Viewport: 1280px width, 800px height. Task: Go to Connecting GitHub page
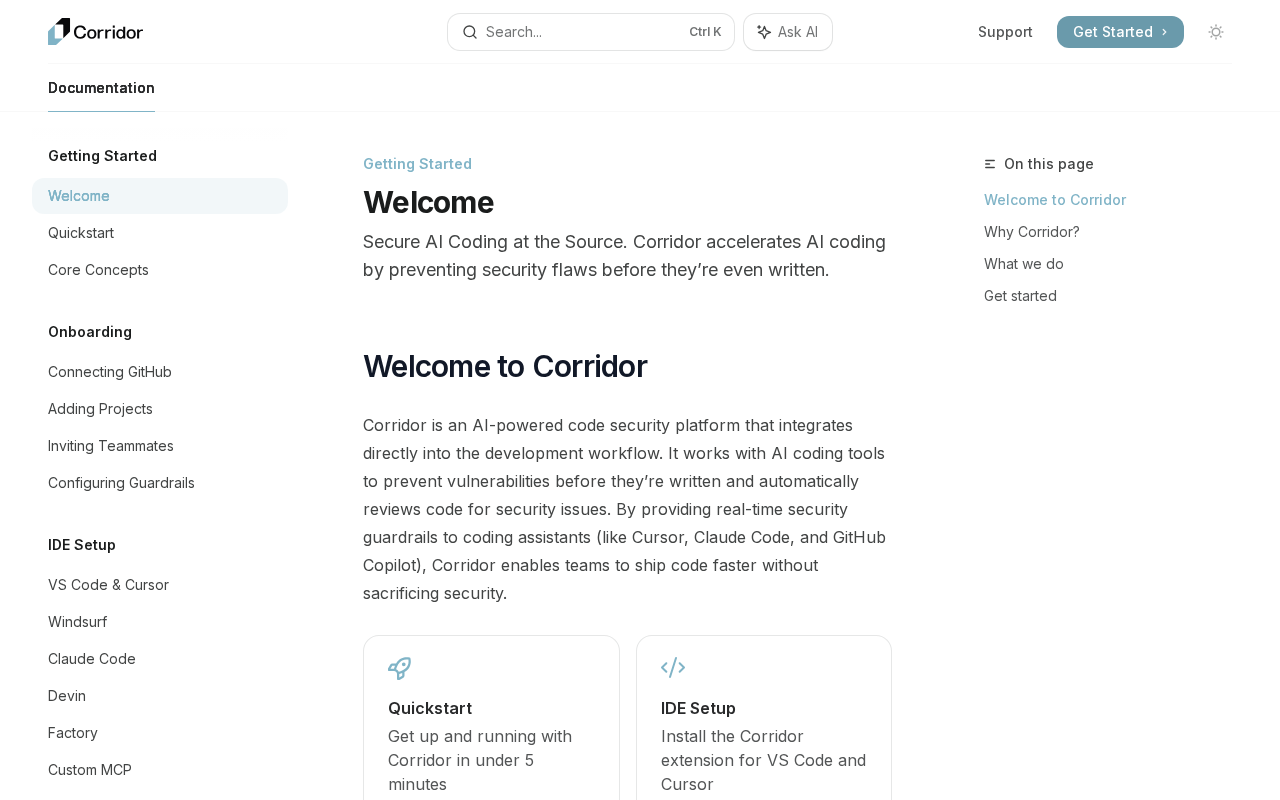(x=110, y=372)
